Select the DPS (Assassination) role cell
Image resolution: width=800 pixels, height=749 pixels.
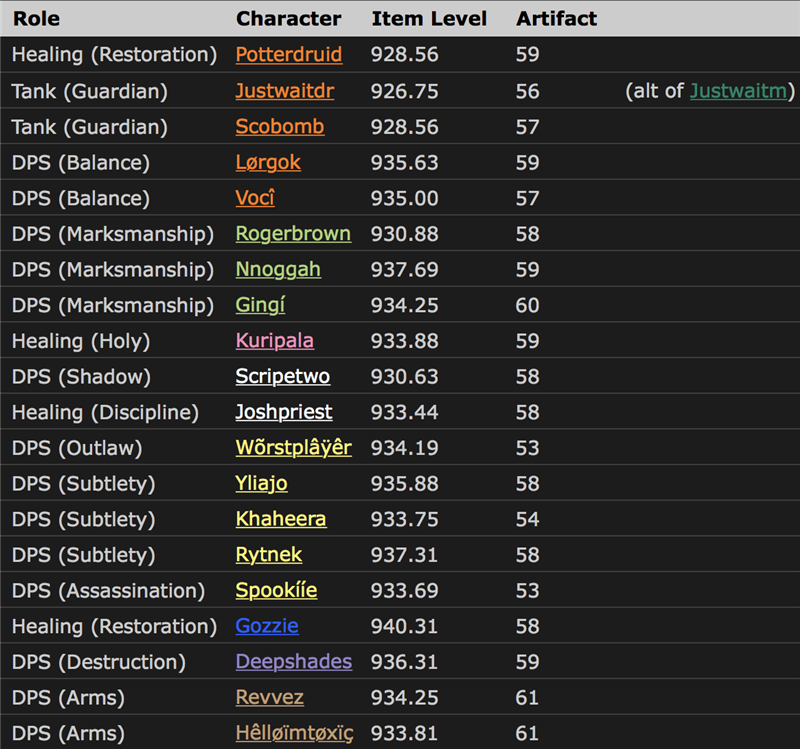point(109,591)
